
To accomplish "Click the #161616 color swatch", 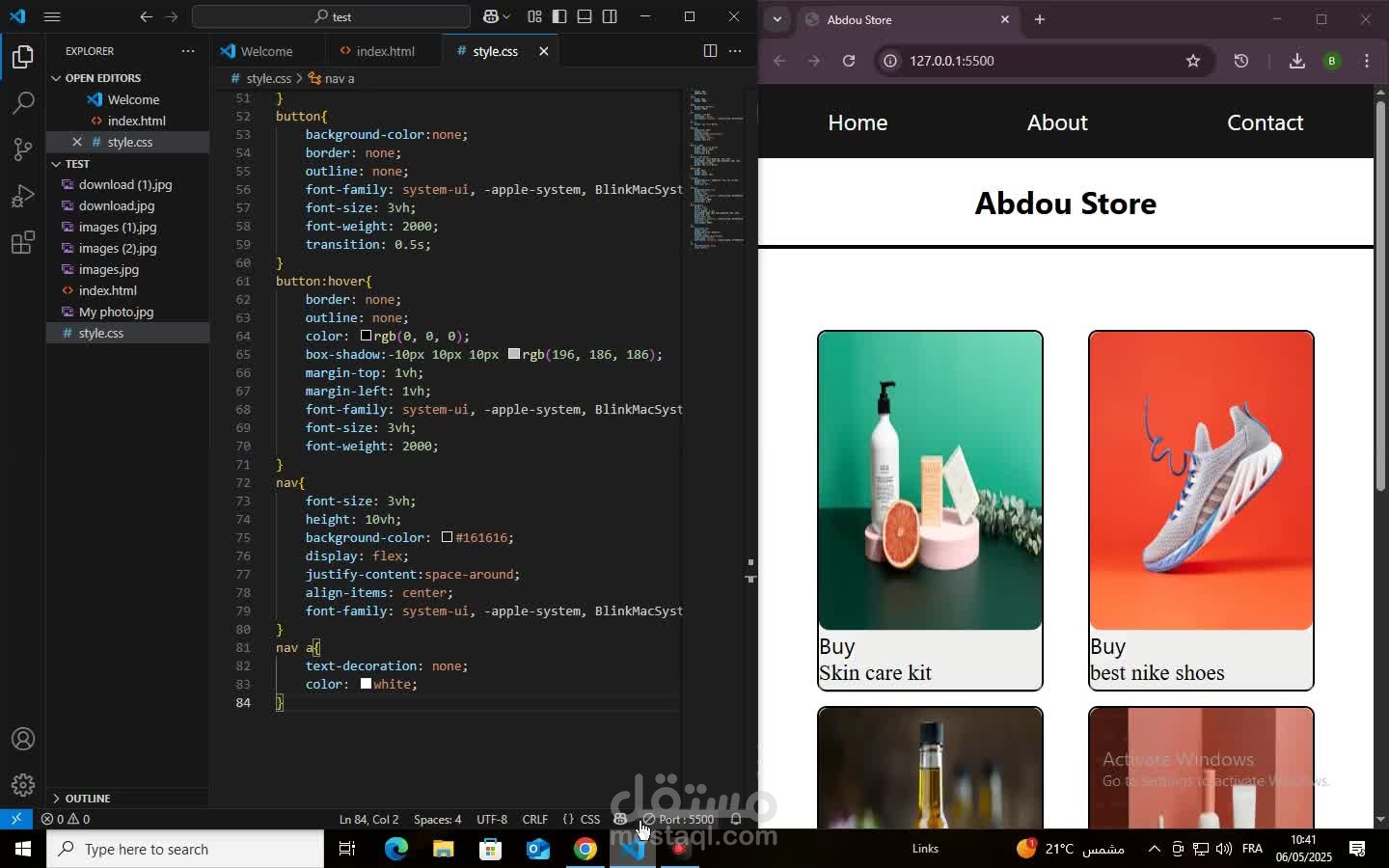I will pos(448,537).
